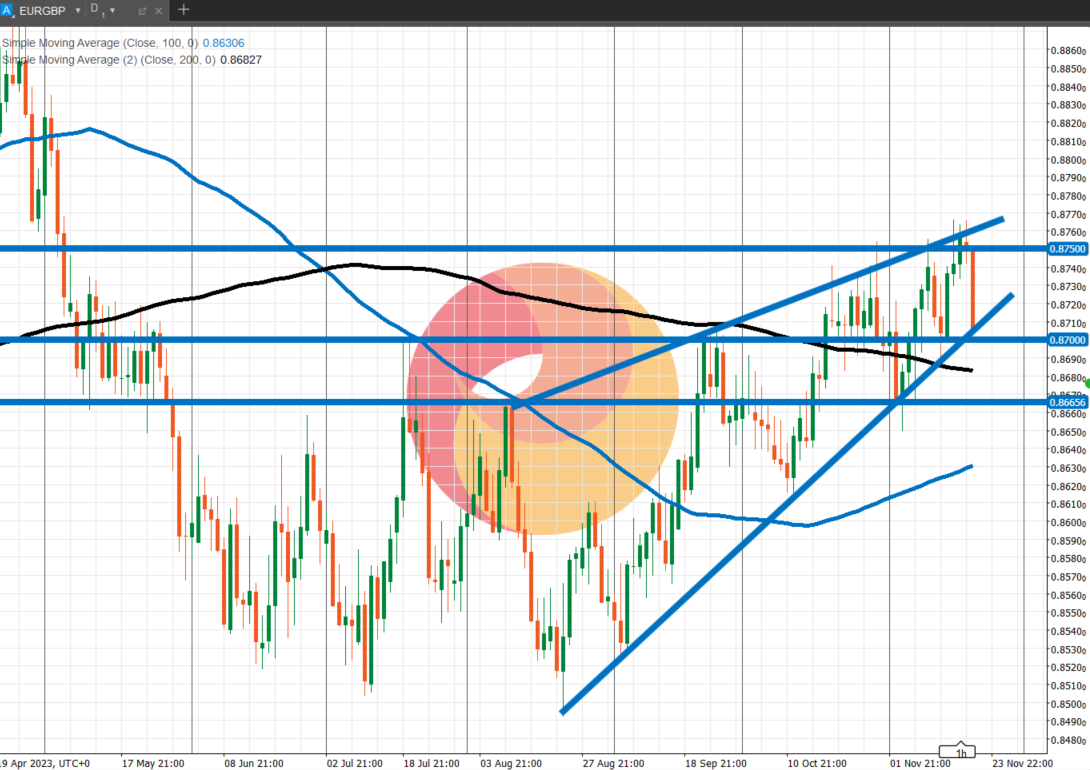The height and width of the screenshot is (770, 1090).
Task: Select the 0.87000 horizontal line price tag
Action: (1067, 340)
